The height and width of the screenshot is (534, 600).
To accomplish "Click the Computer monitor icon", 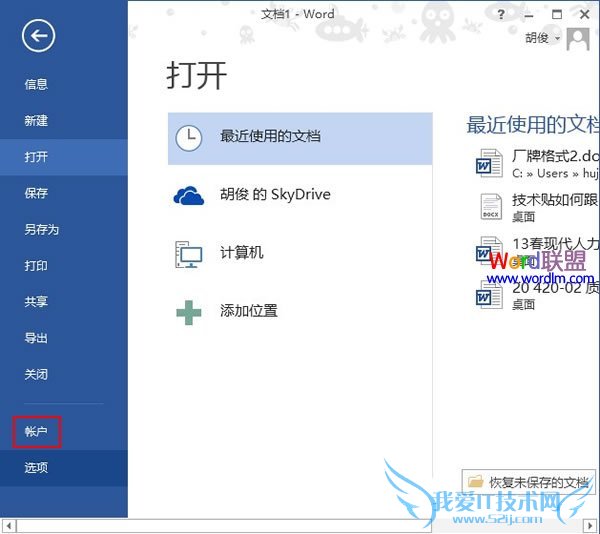I will pyautogui.click(x=189, y=254).
